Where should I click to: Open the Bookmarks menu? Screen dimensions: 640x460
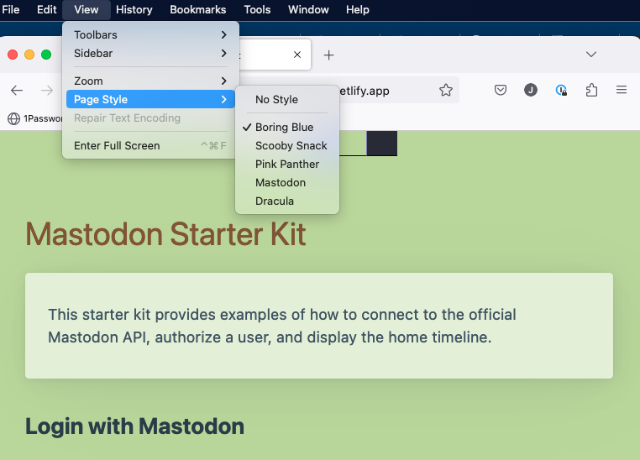pyautogui.click(x=198, y=10)
